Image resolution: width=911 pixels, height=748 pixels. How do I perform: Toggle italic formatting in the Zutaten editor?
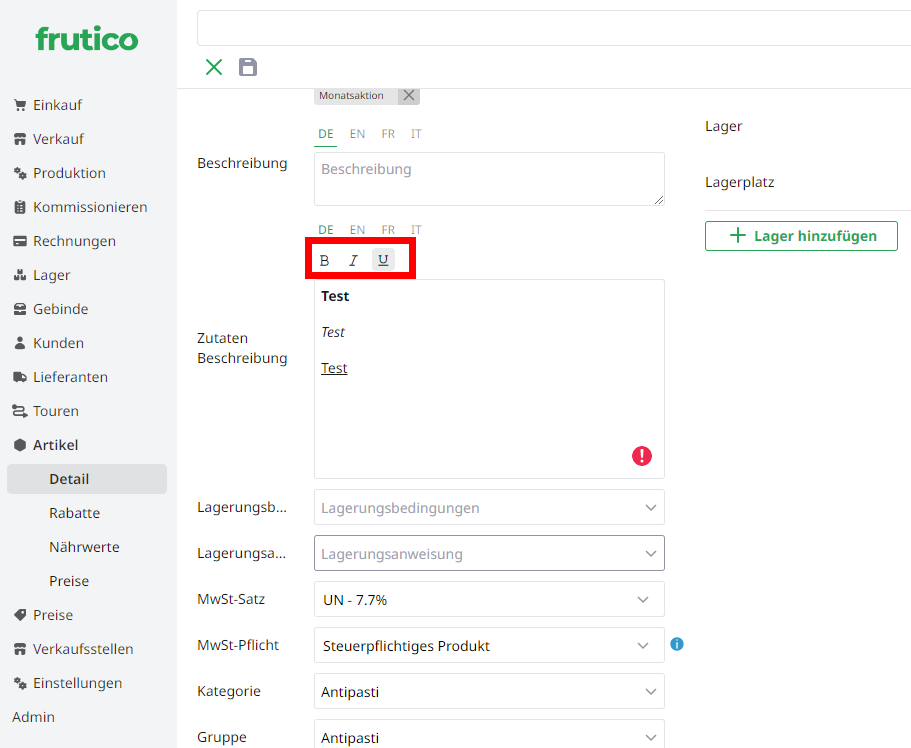click(x=353, y=260)
